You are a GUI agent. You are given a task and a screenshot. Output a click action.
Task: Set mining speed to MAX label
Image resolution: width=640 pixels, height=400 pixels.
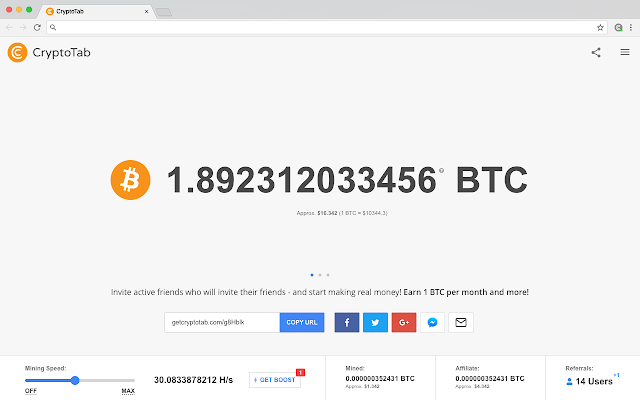coord(128,391)
